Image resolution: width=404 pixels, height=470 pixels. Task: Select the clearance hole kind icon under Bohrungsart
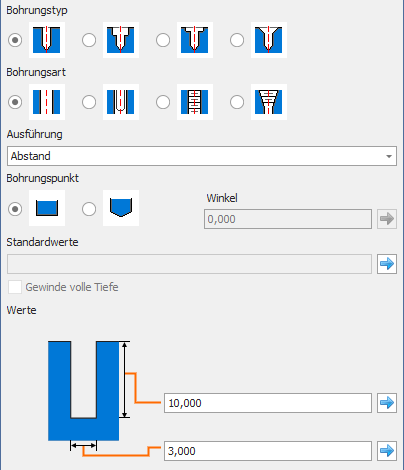(121, 102)
